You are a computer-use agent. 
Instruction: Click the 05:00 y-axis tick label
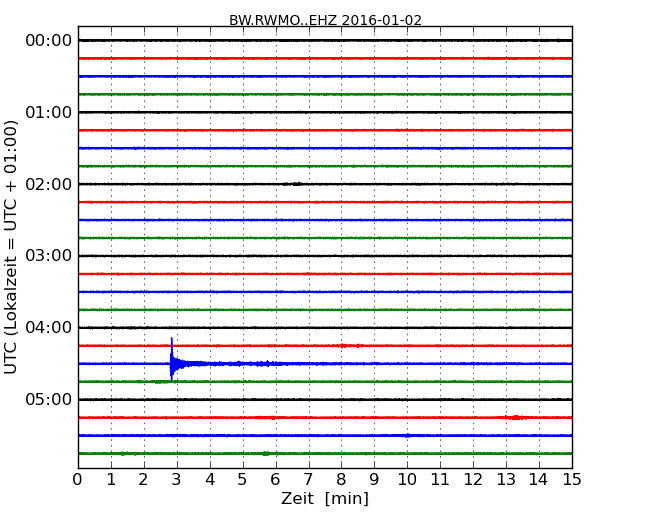[49, 399]
